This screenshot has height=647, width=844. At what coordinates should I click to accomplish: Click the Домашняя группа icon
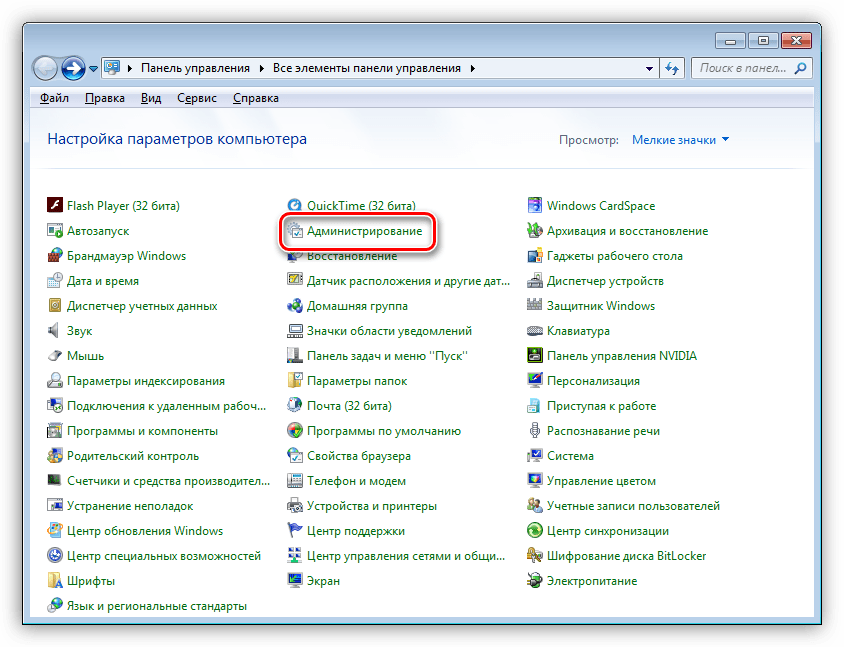click(296, 306)
